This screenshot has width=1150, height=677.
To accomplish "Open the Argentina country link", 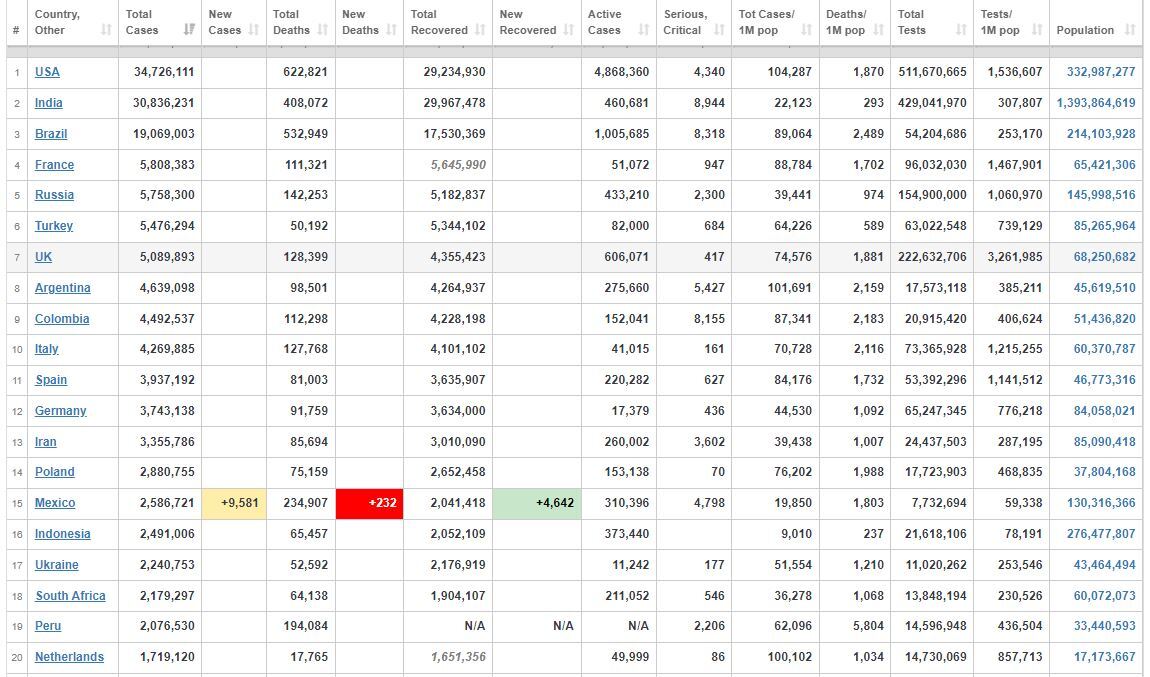I will click(x=62, y=288).
